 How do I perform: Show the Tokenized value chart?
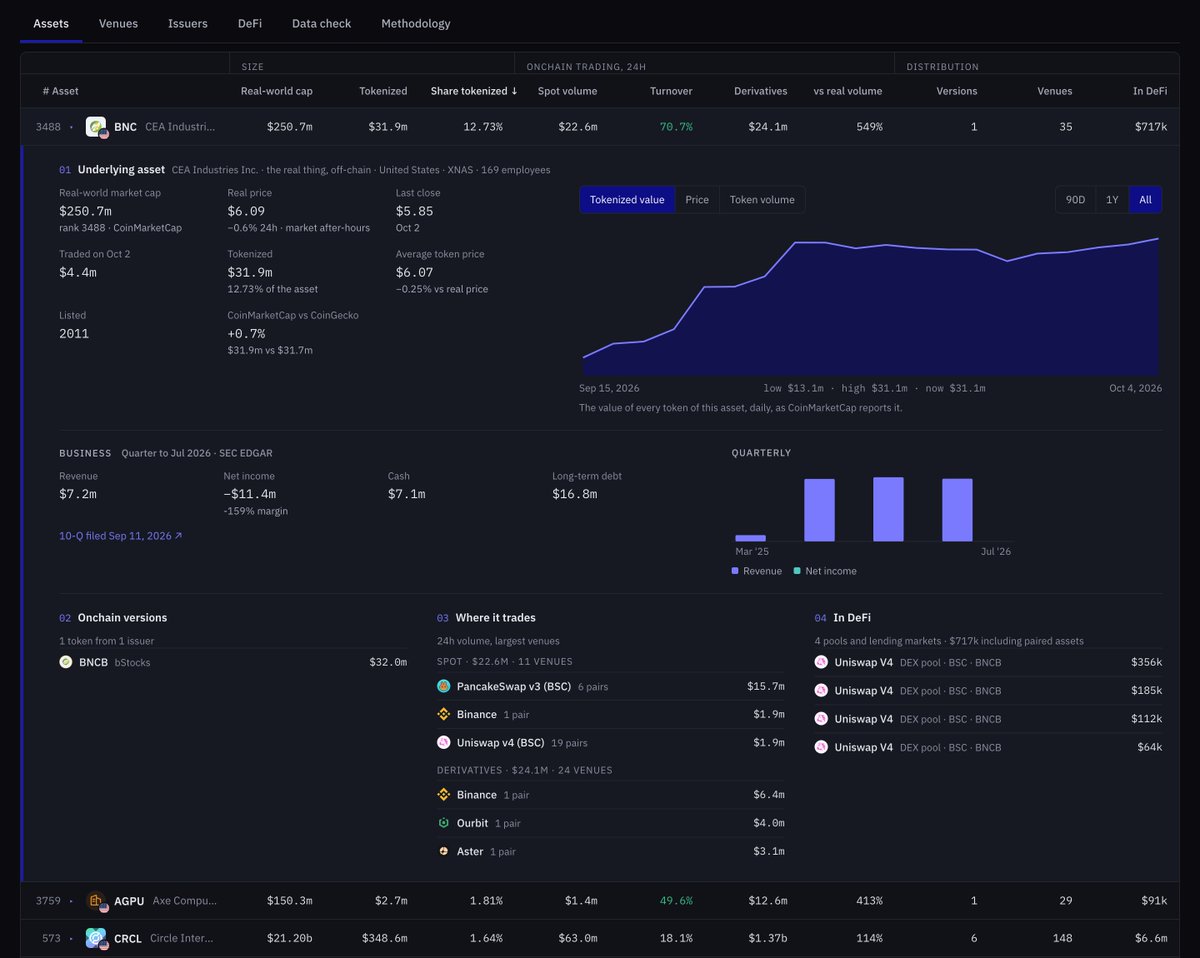627,200
